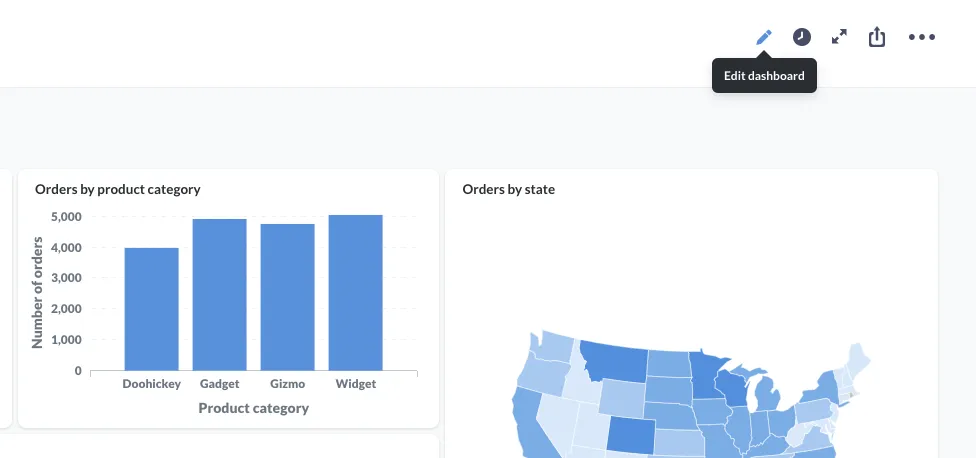Click Colorado on the orders map

[x=632, y=436]
